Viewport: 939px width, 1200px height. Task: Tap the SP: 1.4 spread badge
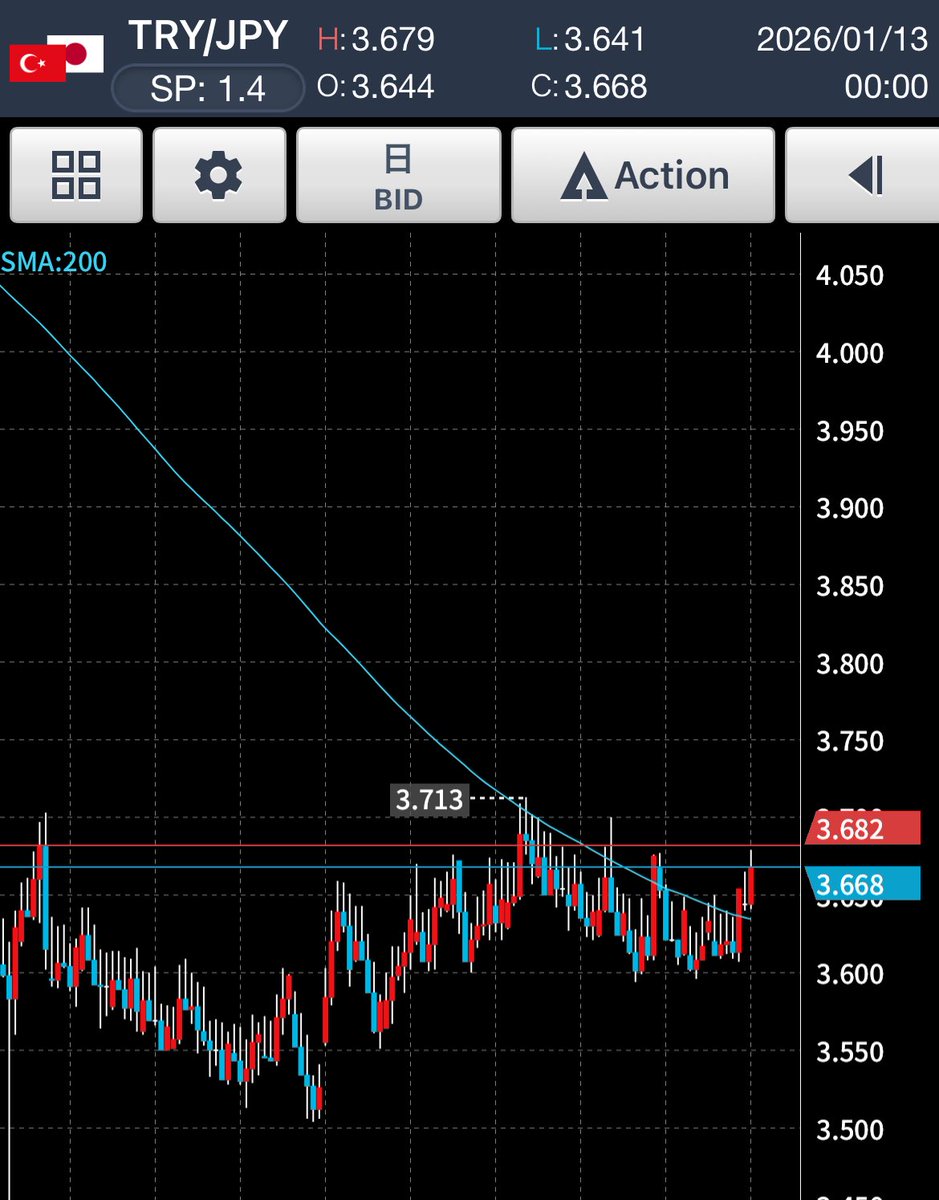coord(208,89)
